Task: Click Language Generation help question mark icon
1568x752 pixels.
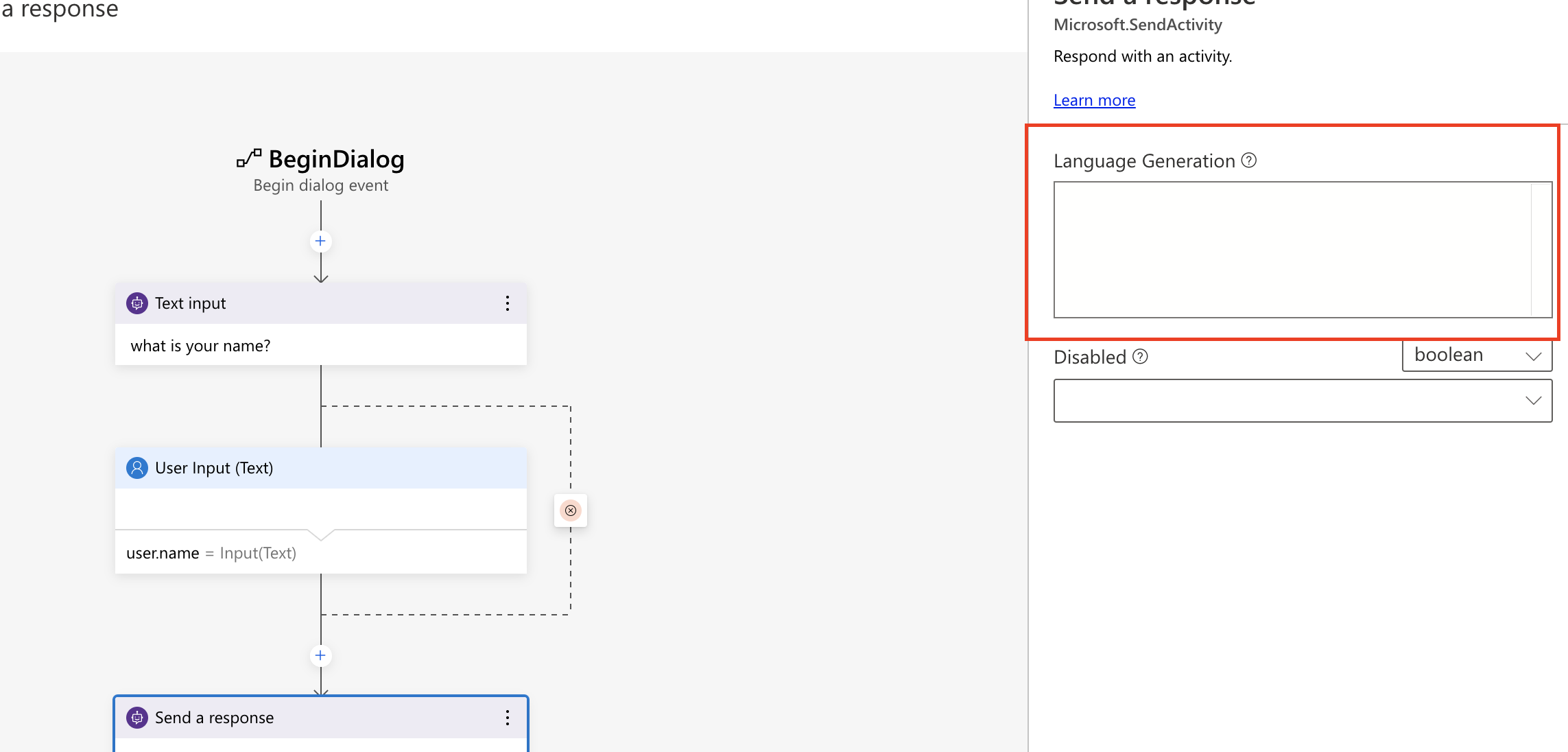Action: point(1249,161)
